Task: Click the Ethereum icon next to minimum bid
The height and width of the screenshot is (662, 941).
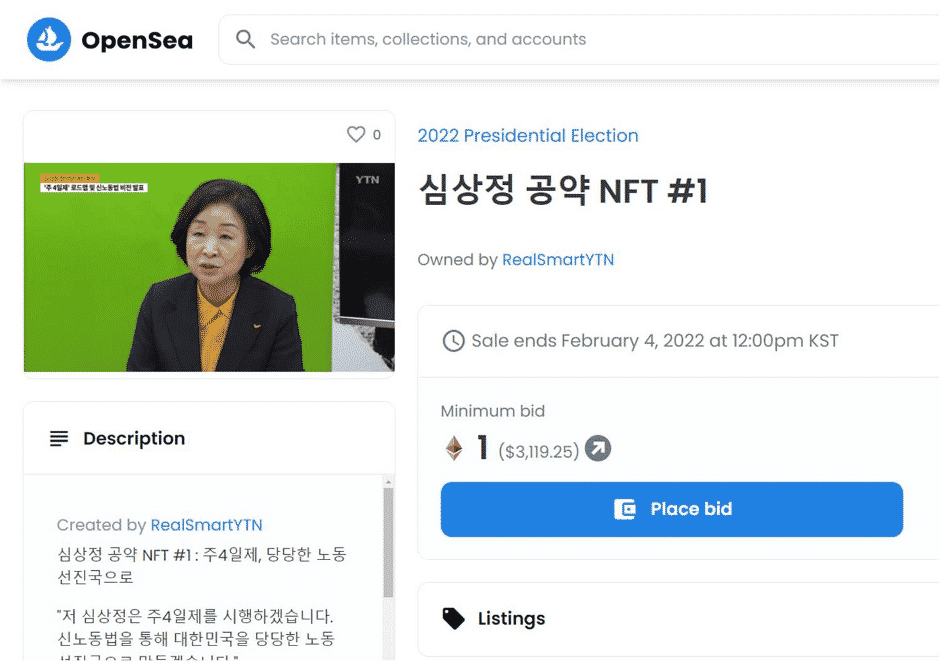Action: pyautogui.click(x=454, y=448)
